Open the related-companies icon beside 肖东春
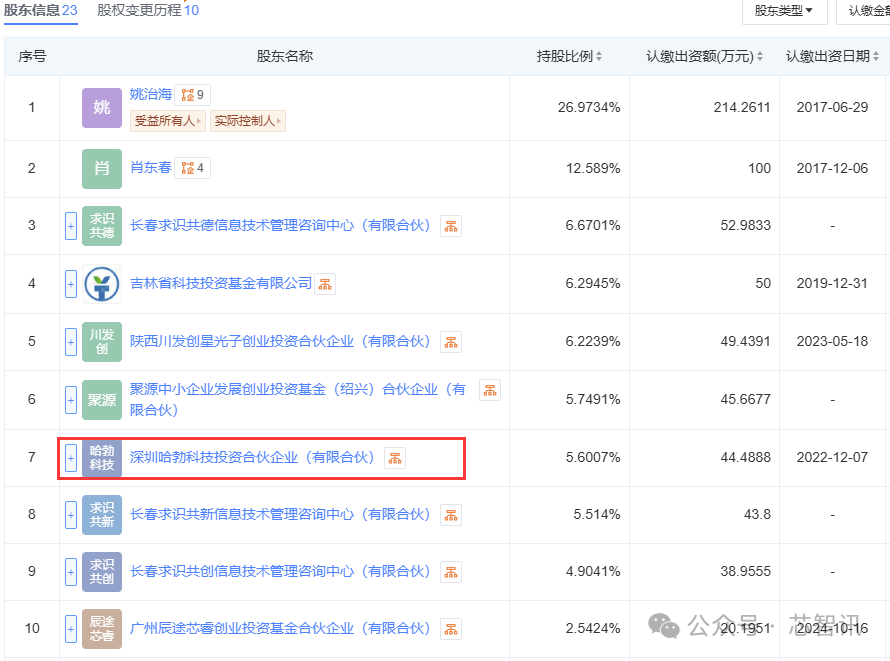This screenshot has width=890, height=661. [192, 168]
